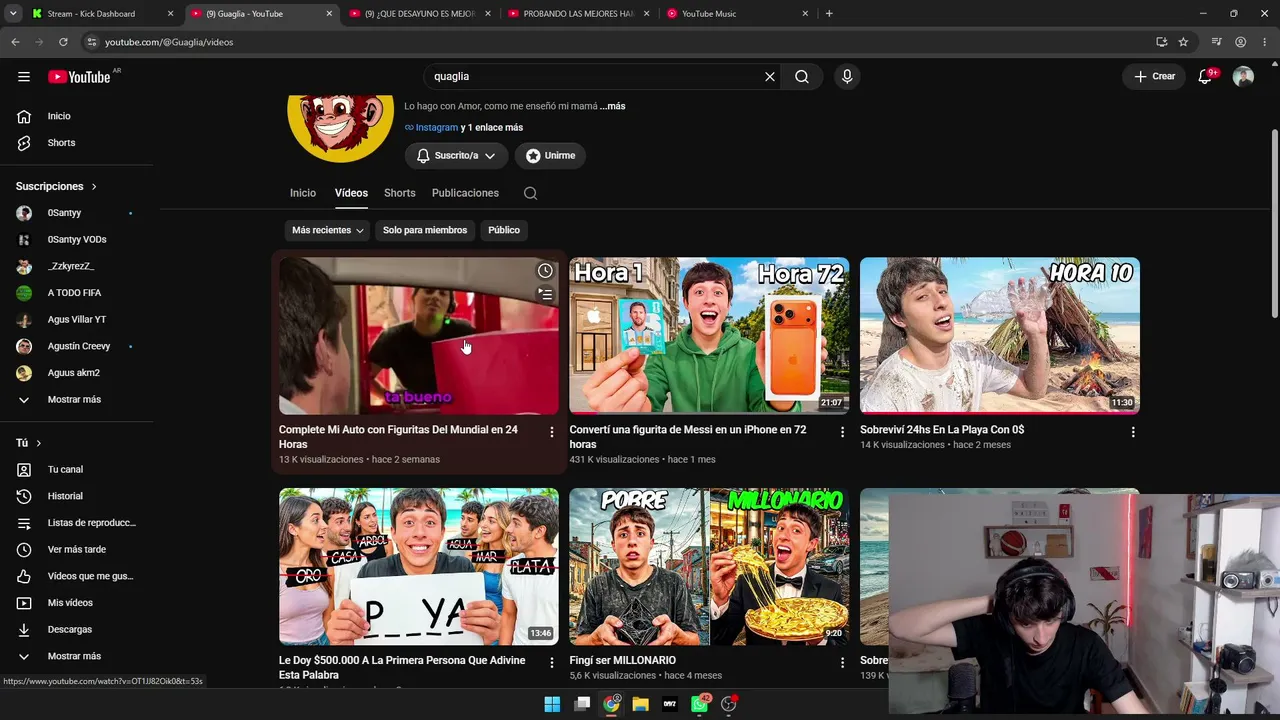The image size is (1280, 720).
Task: Open a new browser tab with the plus
Action: click(829, 14)
